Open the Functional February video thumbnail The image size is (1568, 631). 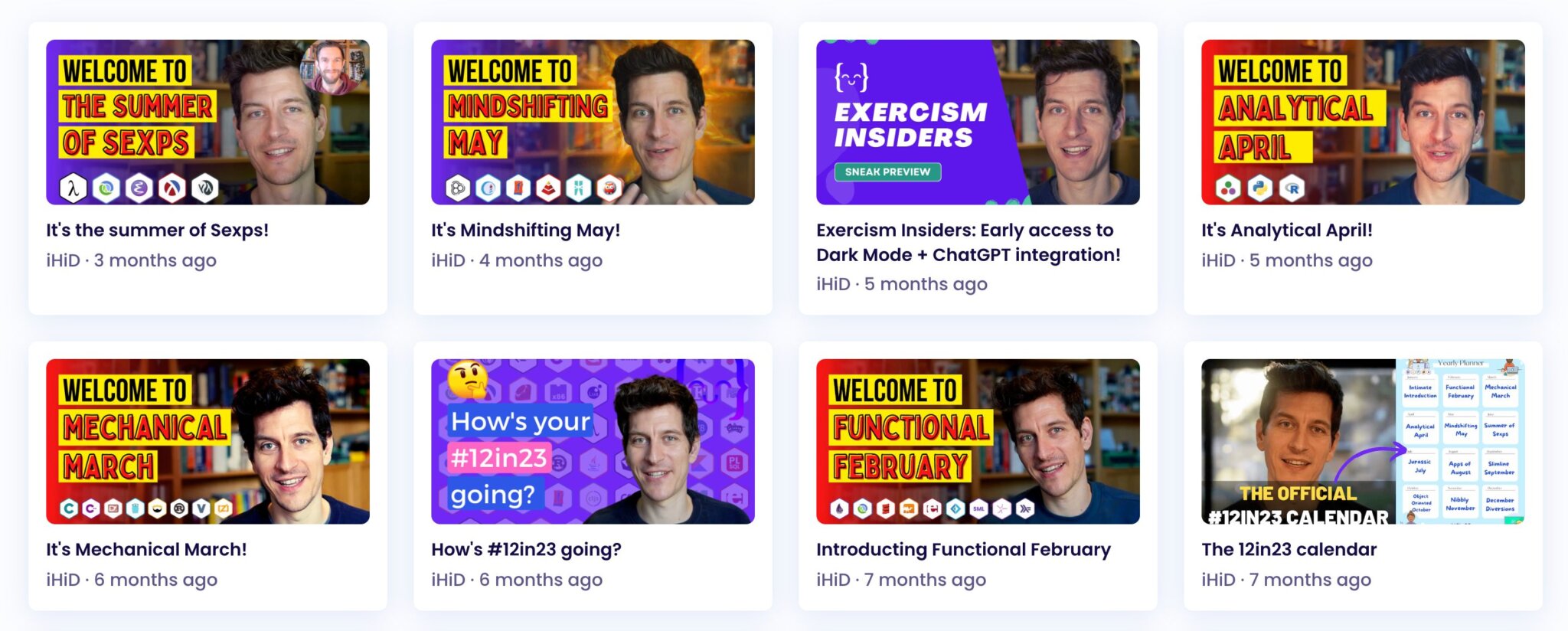[978, 442]
